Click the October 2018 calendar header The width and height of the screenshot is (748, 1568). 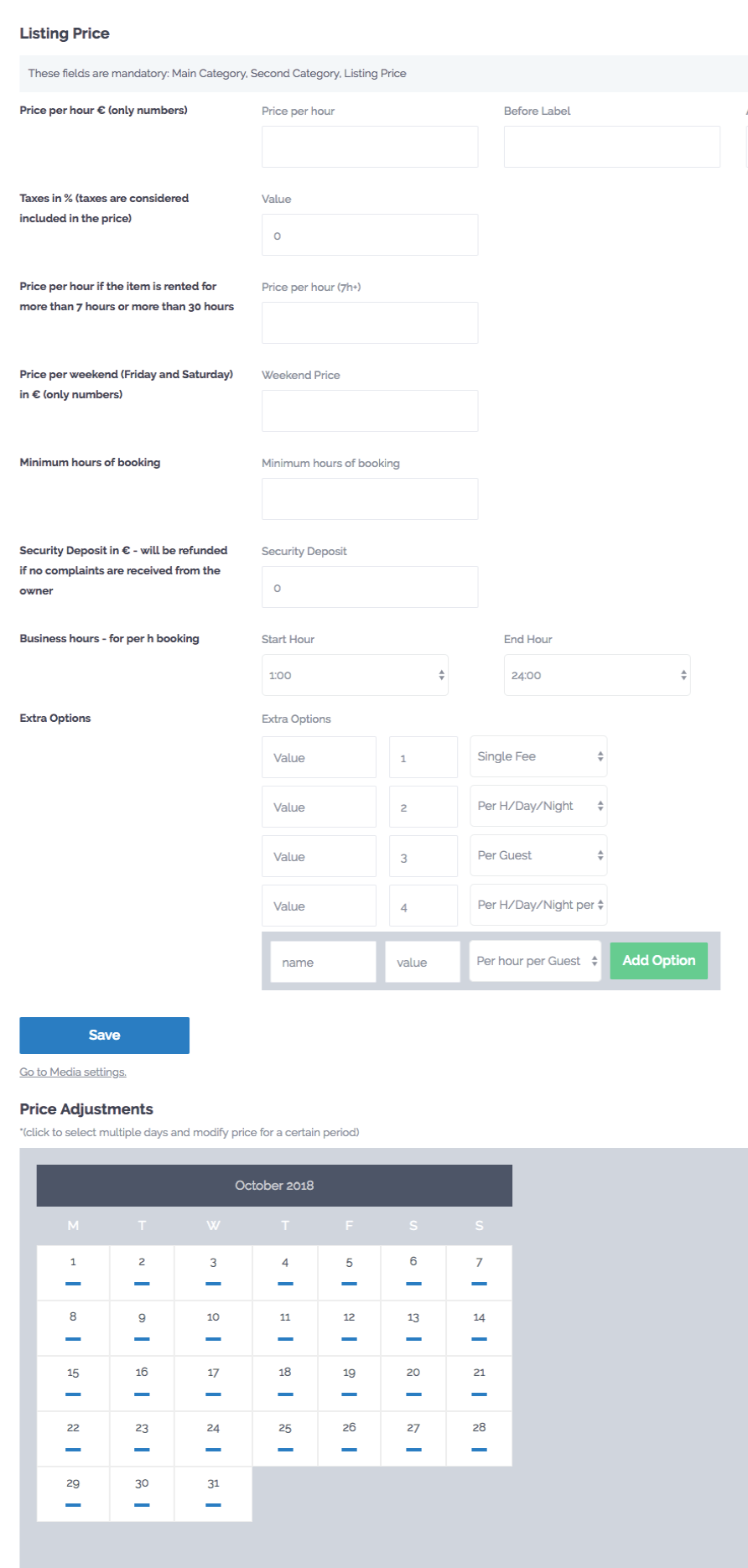tap(274, 1186)
